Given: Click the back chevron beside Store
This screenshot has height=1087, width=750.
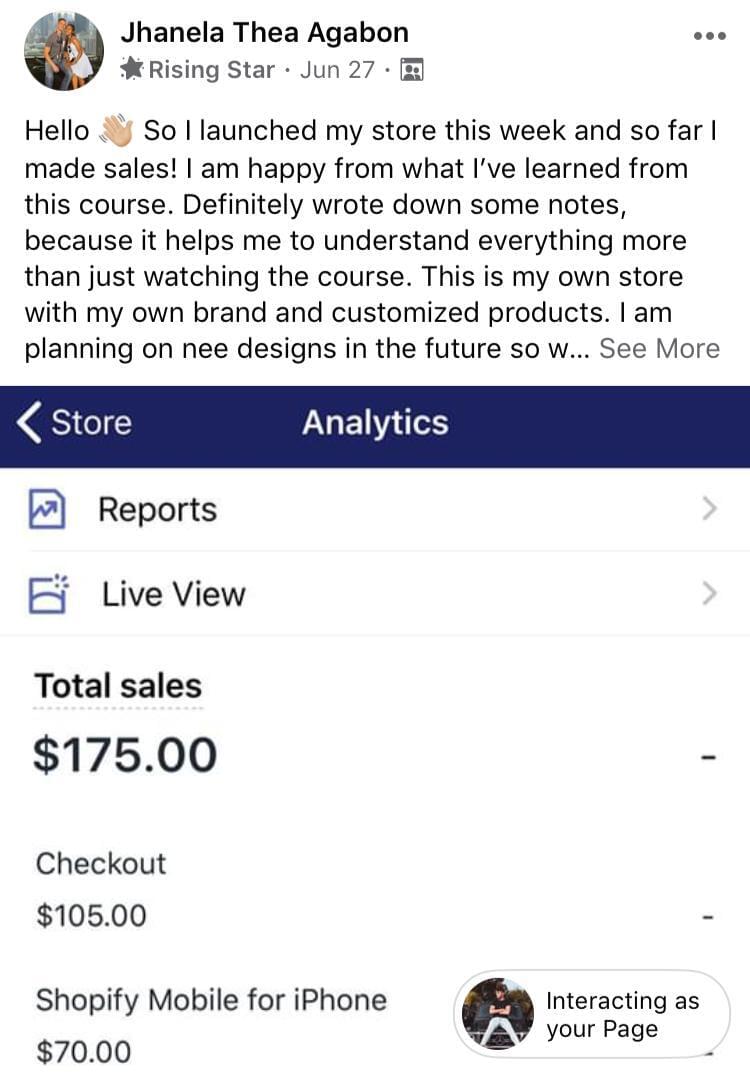Looking at the screenshot, I should coord(30,422).
